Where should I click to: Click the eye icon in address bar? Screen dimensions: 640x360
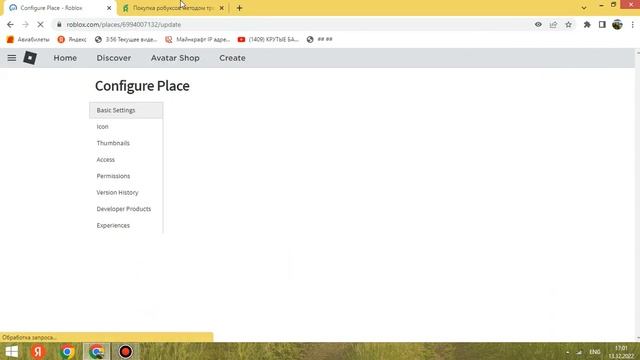pos(538,24)
